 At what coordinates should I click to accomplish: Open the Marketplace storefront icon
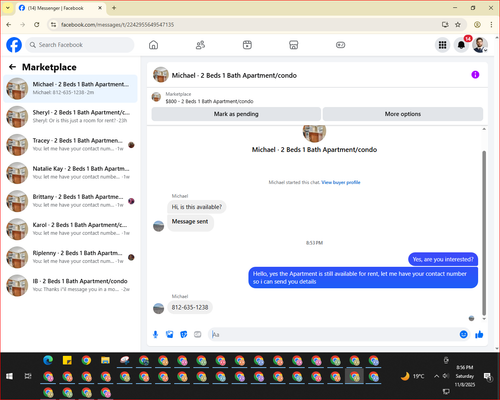(x=294, y=45)
